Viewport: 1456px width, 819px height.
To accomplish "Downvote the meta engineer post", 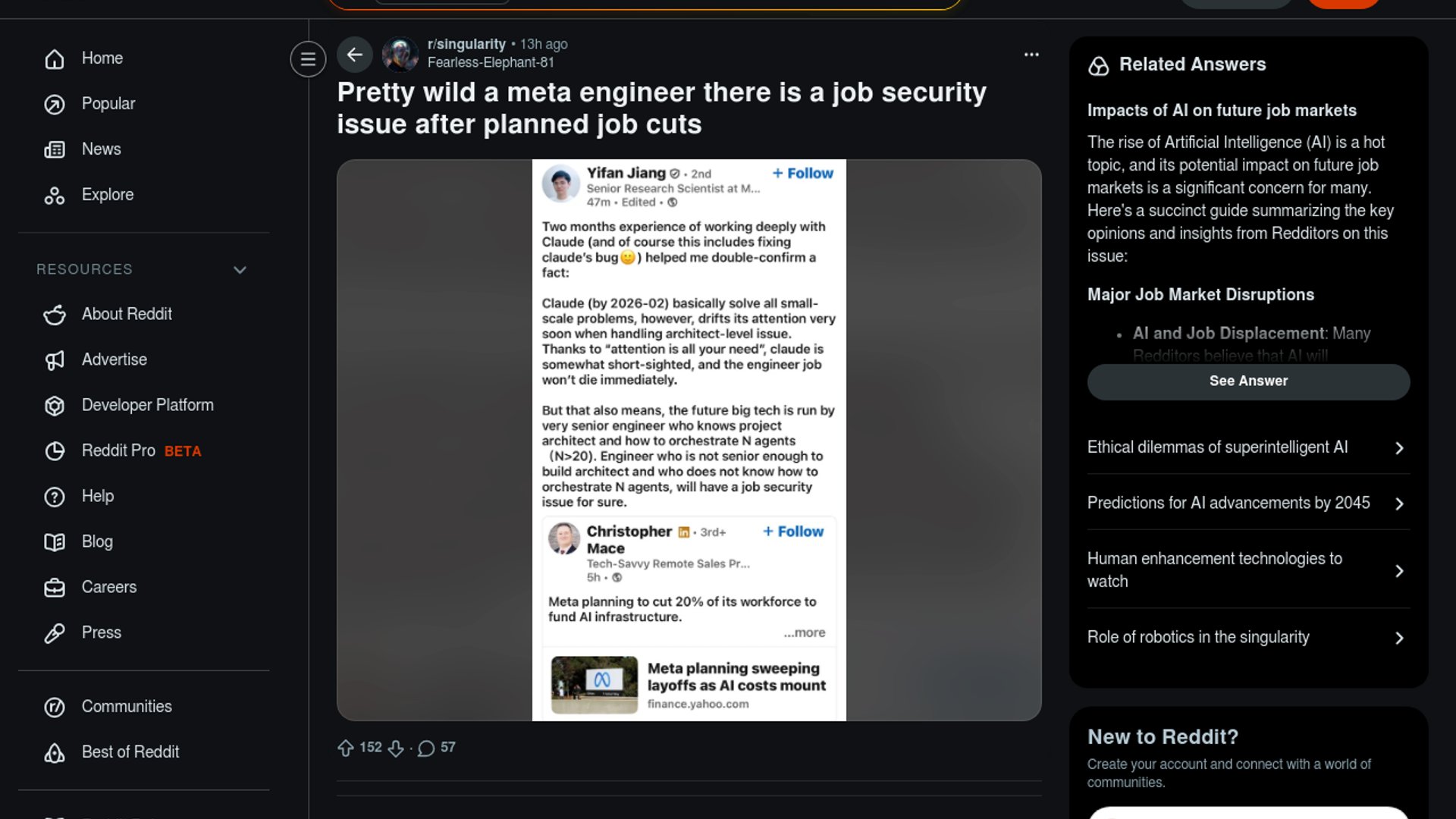I will click(x=396, y=748).
